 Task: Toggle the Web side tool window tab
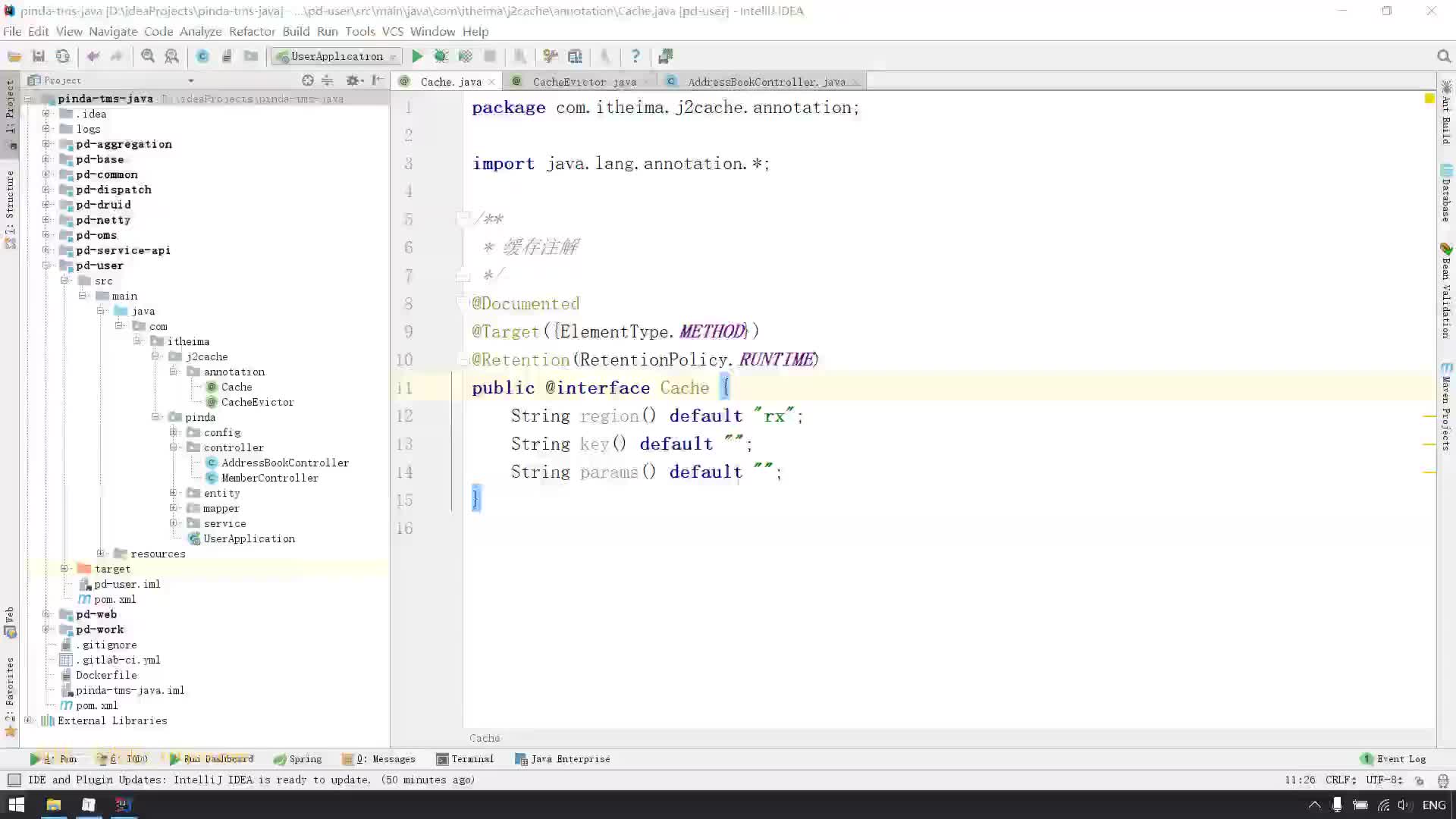pyautogui.click(x=10, y=622)
